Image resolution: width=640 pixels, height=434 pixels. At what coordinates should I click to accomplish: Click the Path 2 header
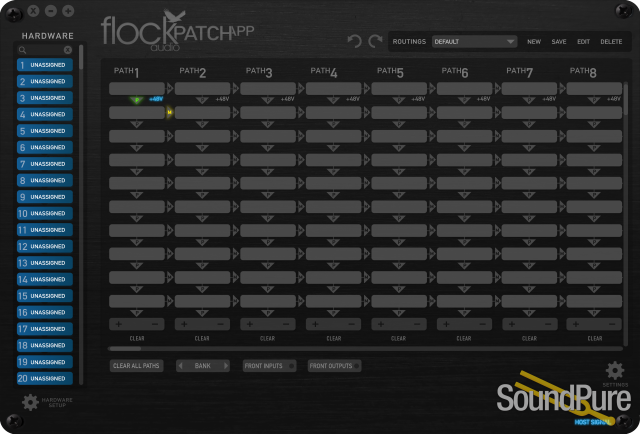[x=193, y=72]
